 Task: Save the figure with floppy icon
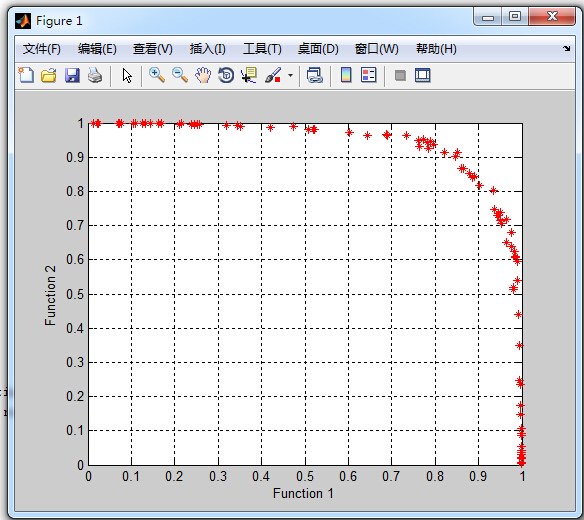coord(72,75)
